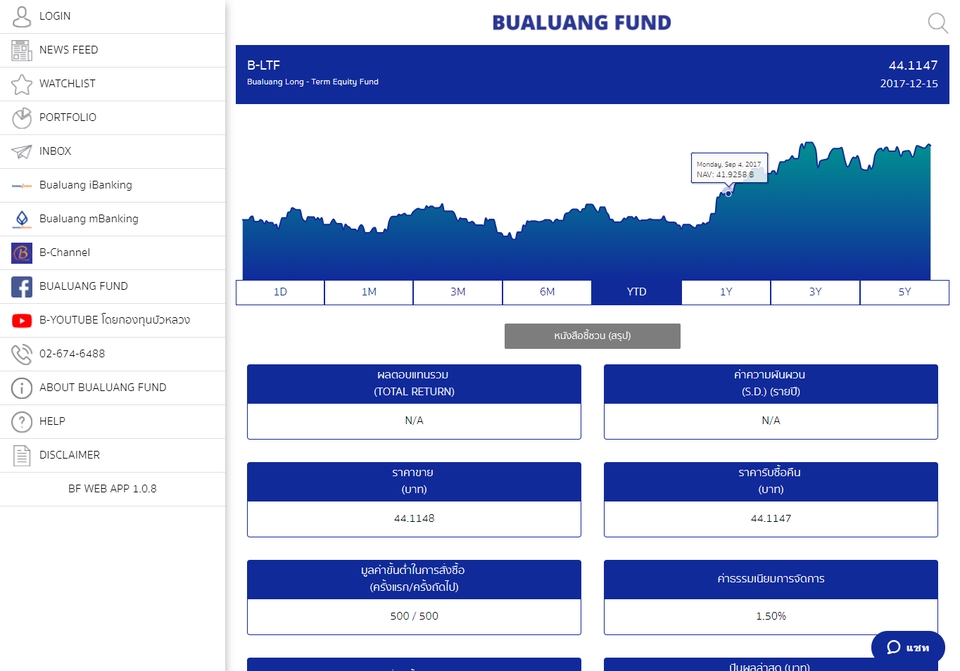960x671 pixels.
Task: Show the 1Y chart range
Action: click(x=726, y=292)
